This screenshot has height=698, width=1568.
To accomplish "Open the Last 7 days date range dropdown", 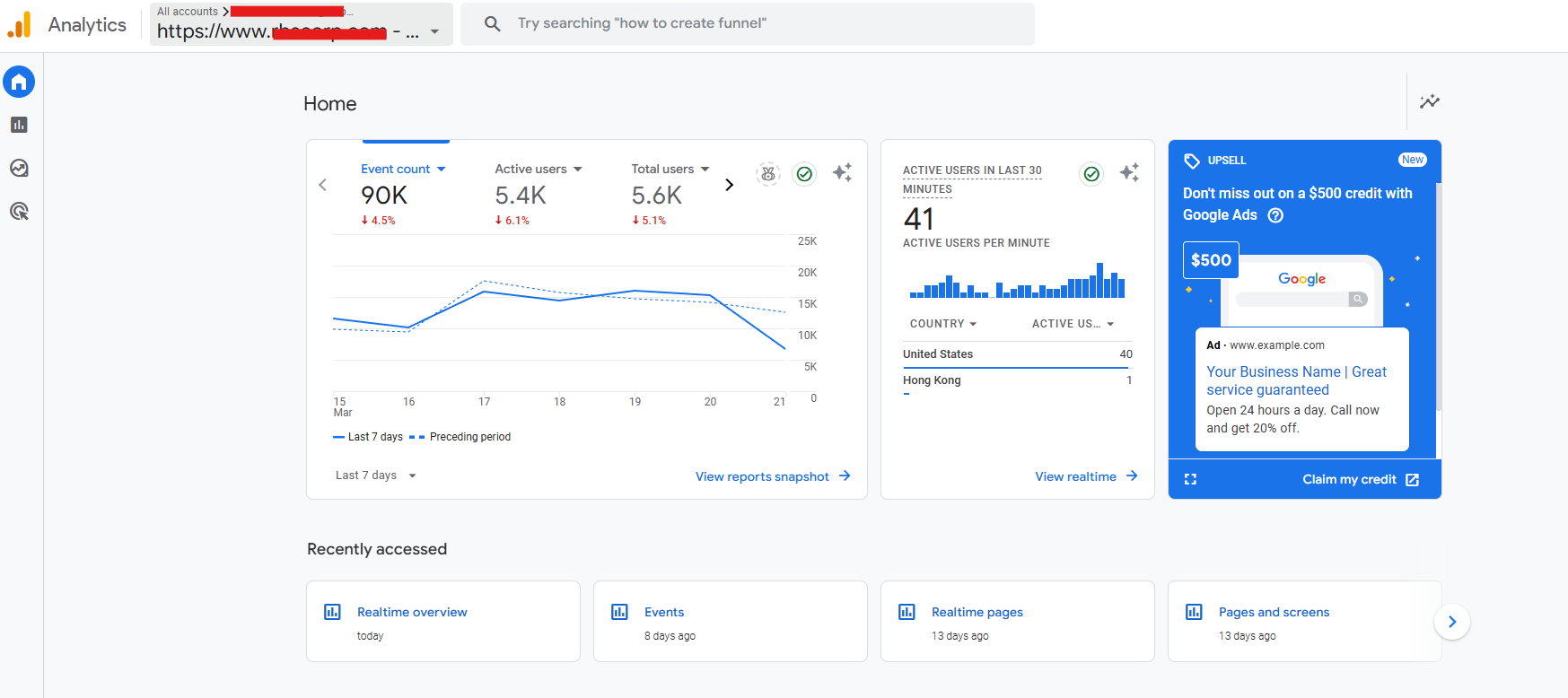I will [376, 476].
